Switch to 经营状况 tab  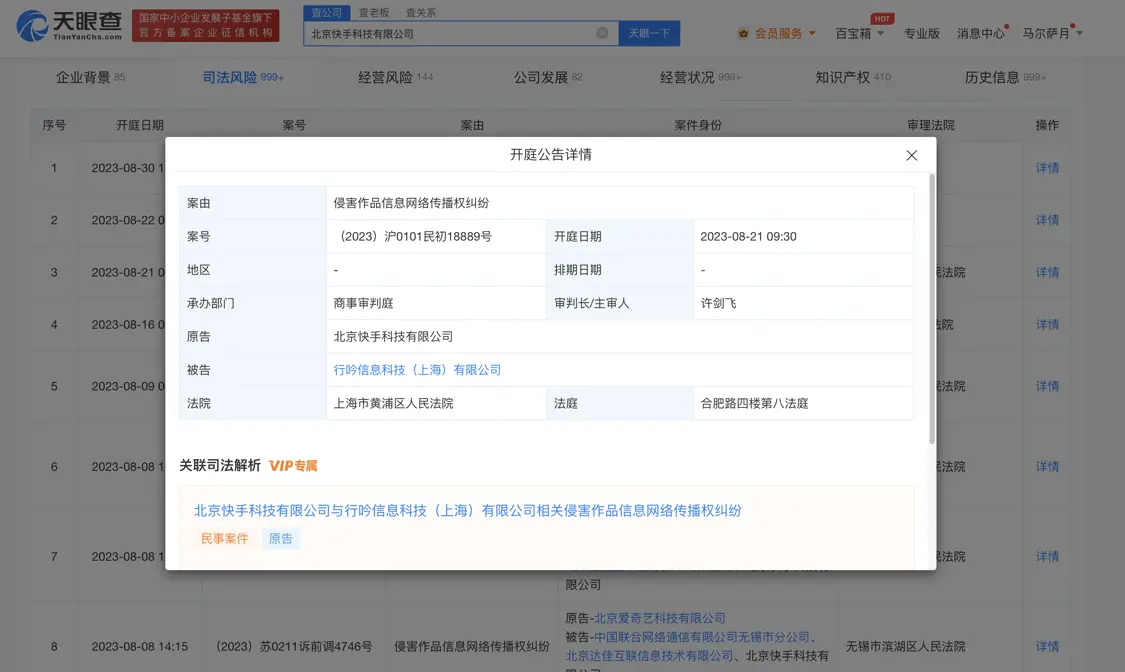coord(700,77)
